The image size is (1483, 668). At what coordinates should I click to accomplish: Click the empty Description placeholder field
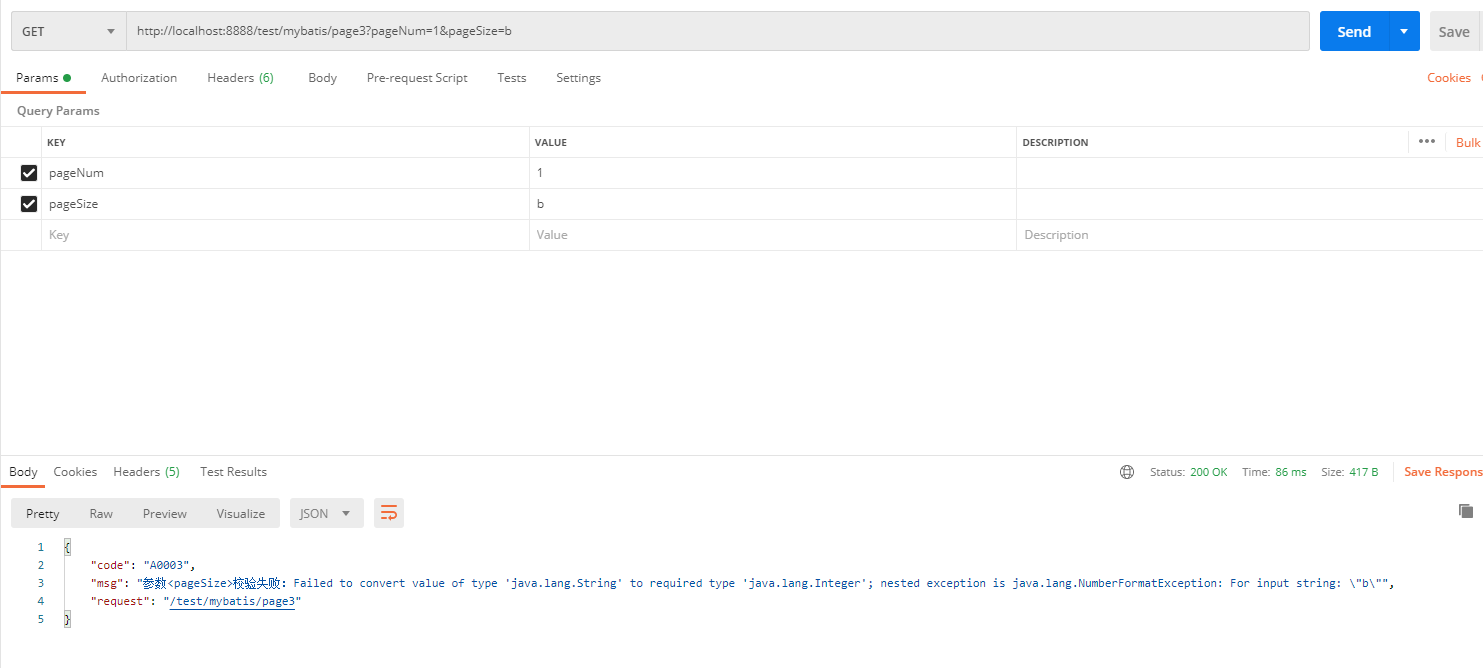(x=1249, y=235)
